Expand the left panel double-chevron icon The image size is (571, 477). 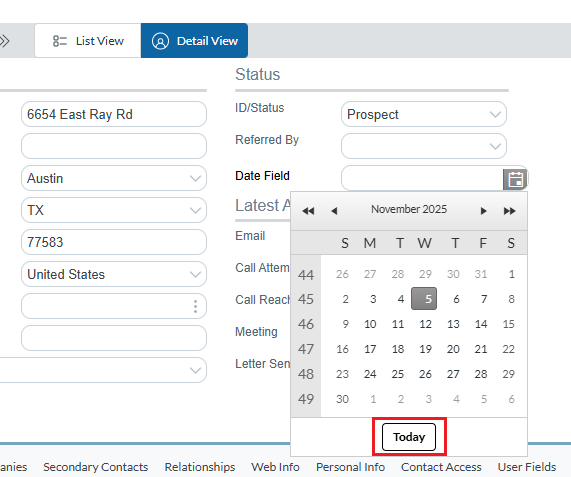click(4, 41)
